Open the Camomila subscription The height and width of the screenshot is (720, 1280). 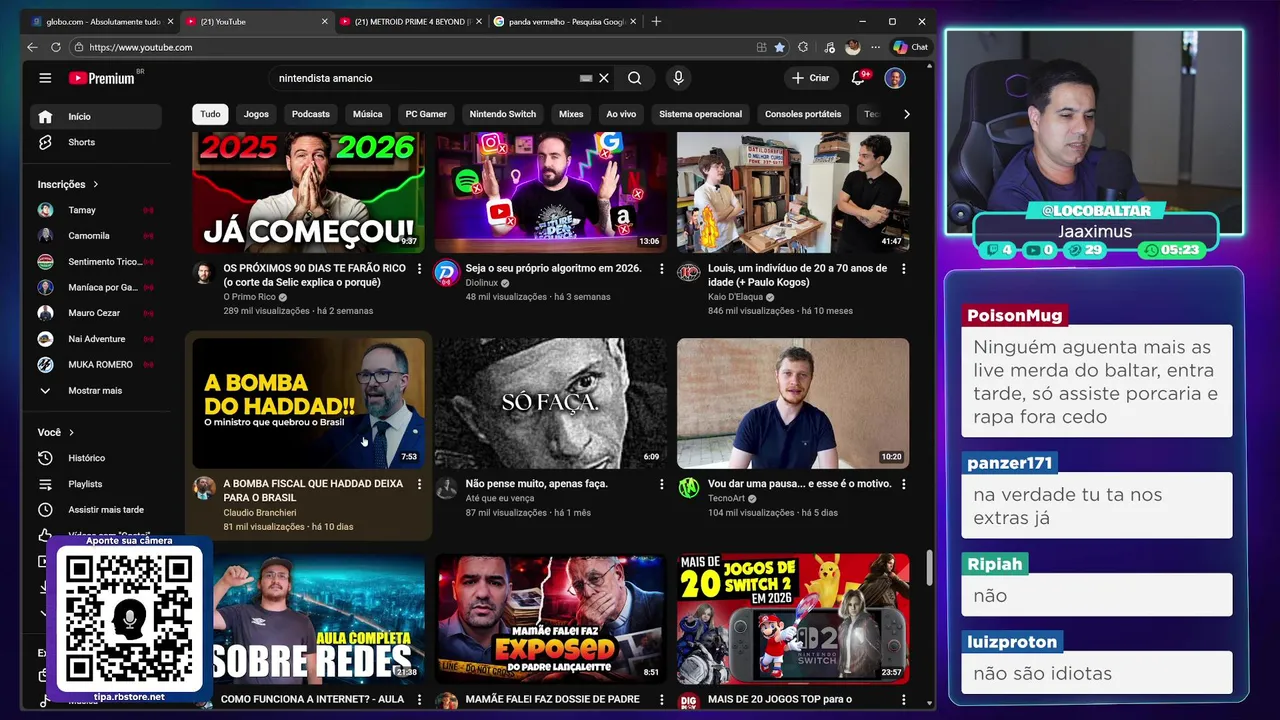click(x=95, y=236)
